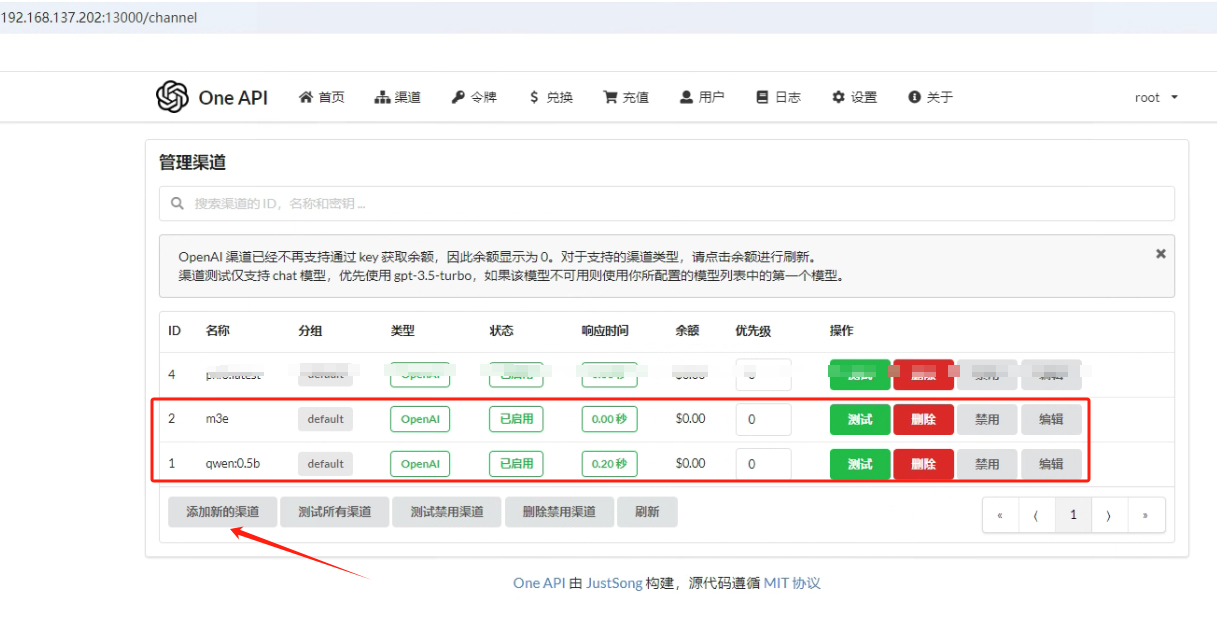Click the 0.00 秒 response time of m3e
Screen dimensions: 1217x622
(x=610, y=419)
